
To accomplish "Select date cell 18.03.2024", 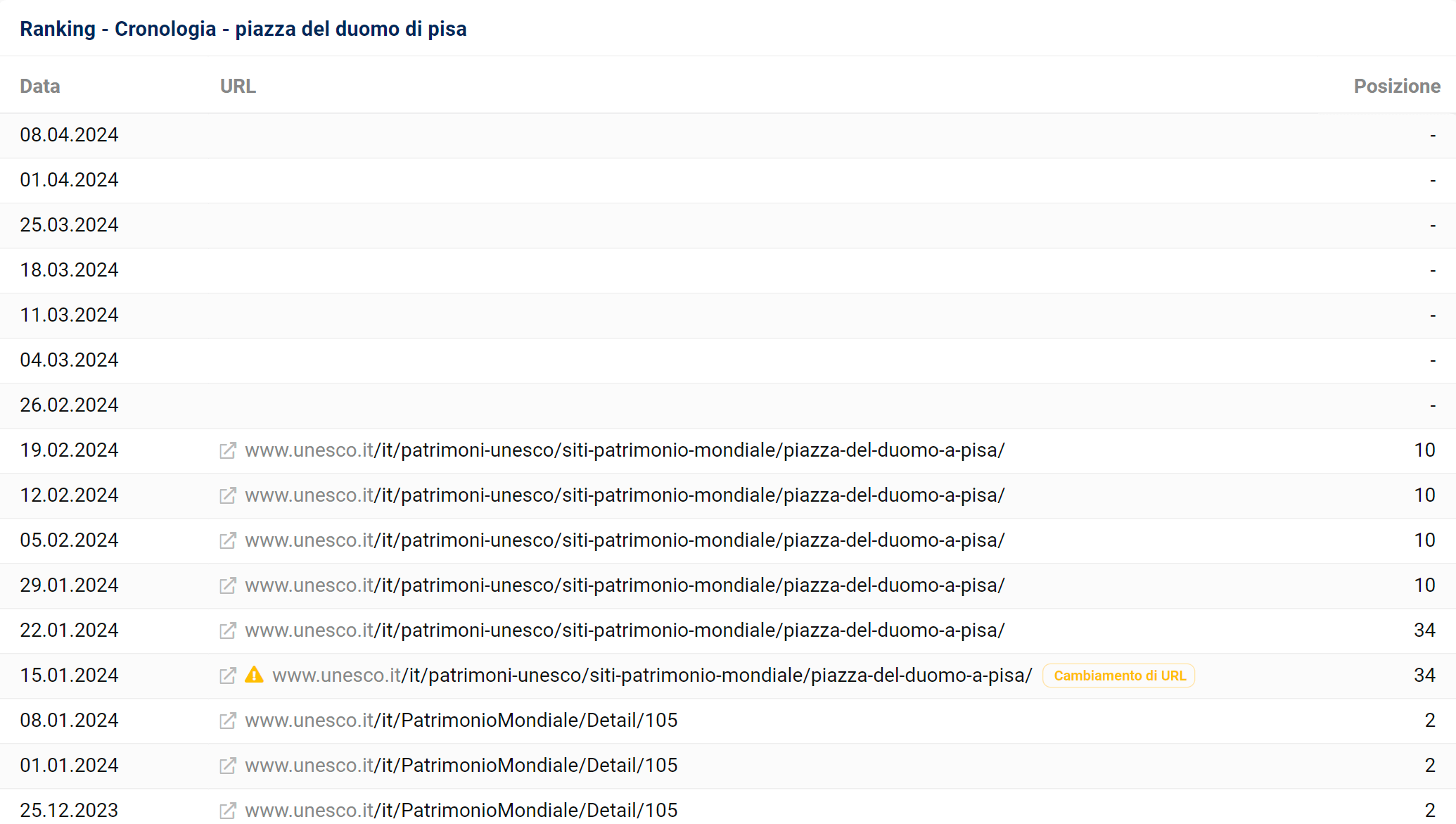I will click(x=69, y=270).
